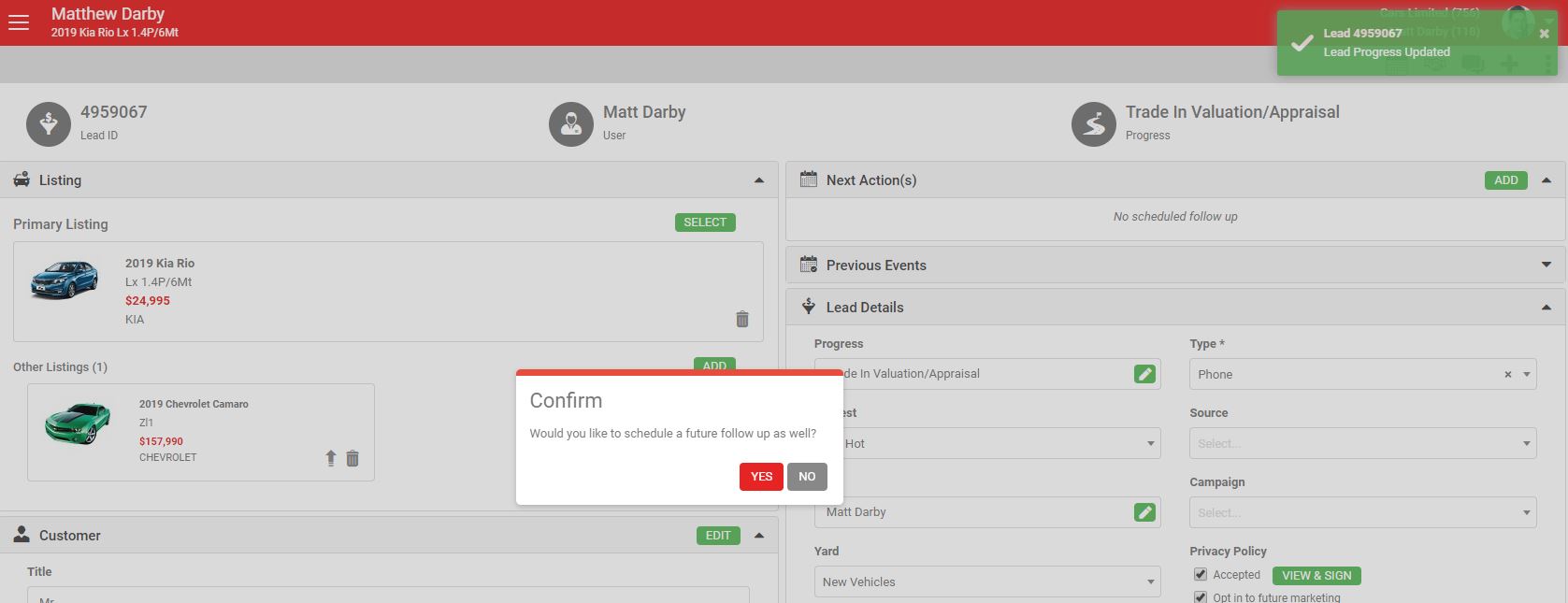
Task: Toggle the Accepted privacy policy checkbox
Action: (1201, 575)
